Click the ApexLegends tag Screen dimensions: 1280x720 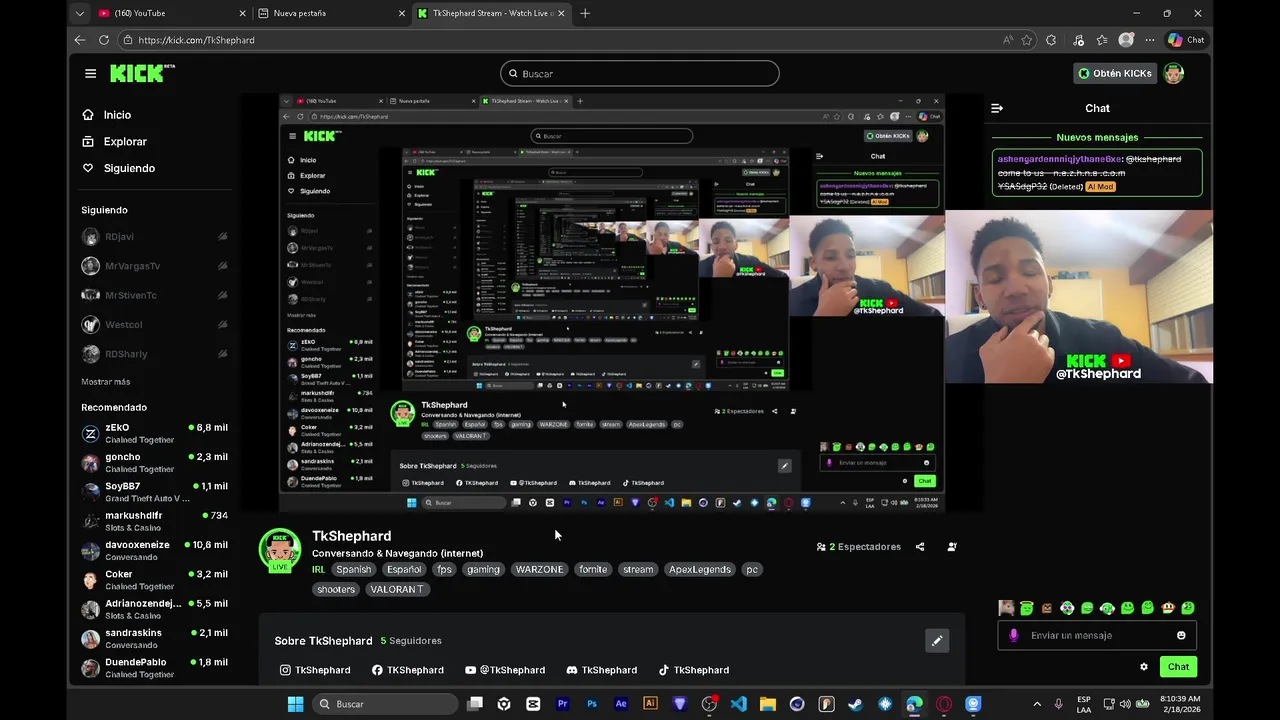tap(700, 569)
